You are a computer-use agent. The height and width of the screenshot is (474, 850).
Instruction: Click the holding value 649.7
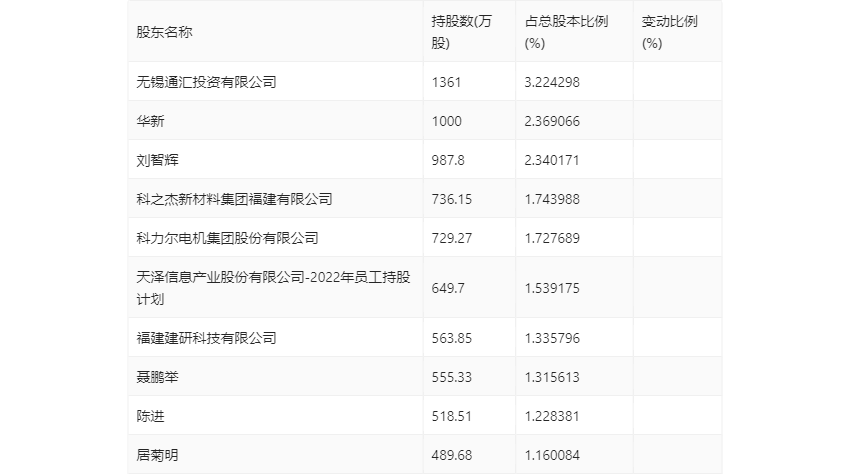coord(448,288)
